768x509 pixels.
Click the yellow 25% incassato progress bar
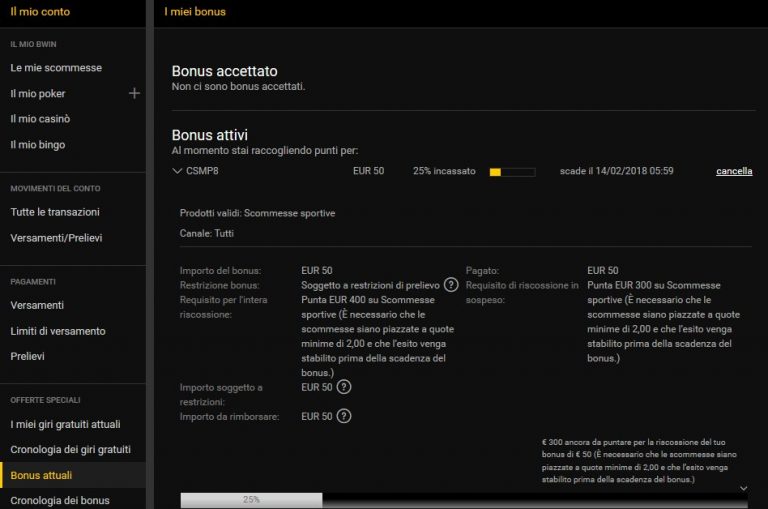coord(511,172)
